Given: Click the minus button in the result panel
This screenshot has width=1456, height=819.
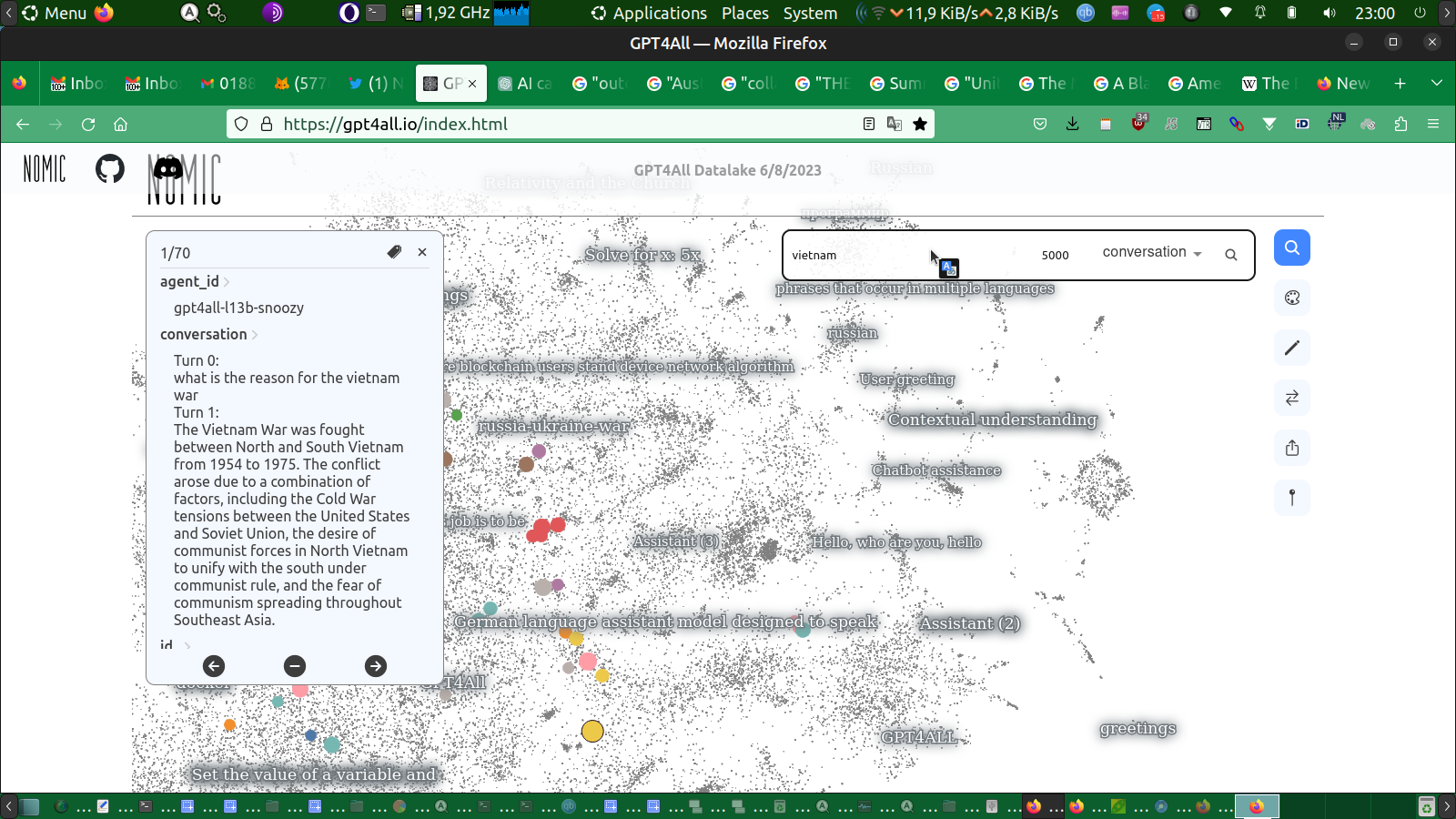Looking at the screenshot, I should click(295, 666).
